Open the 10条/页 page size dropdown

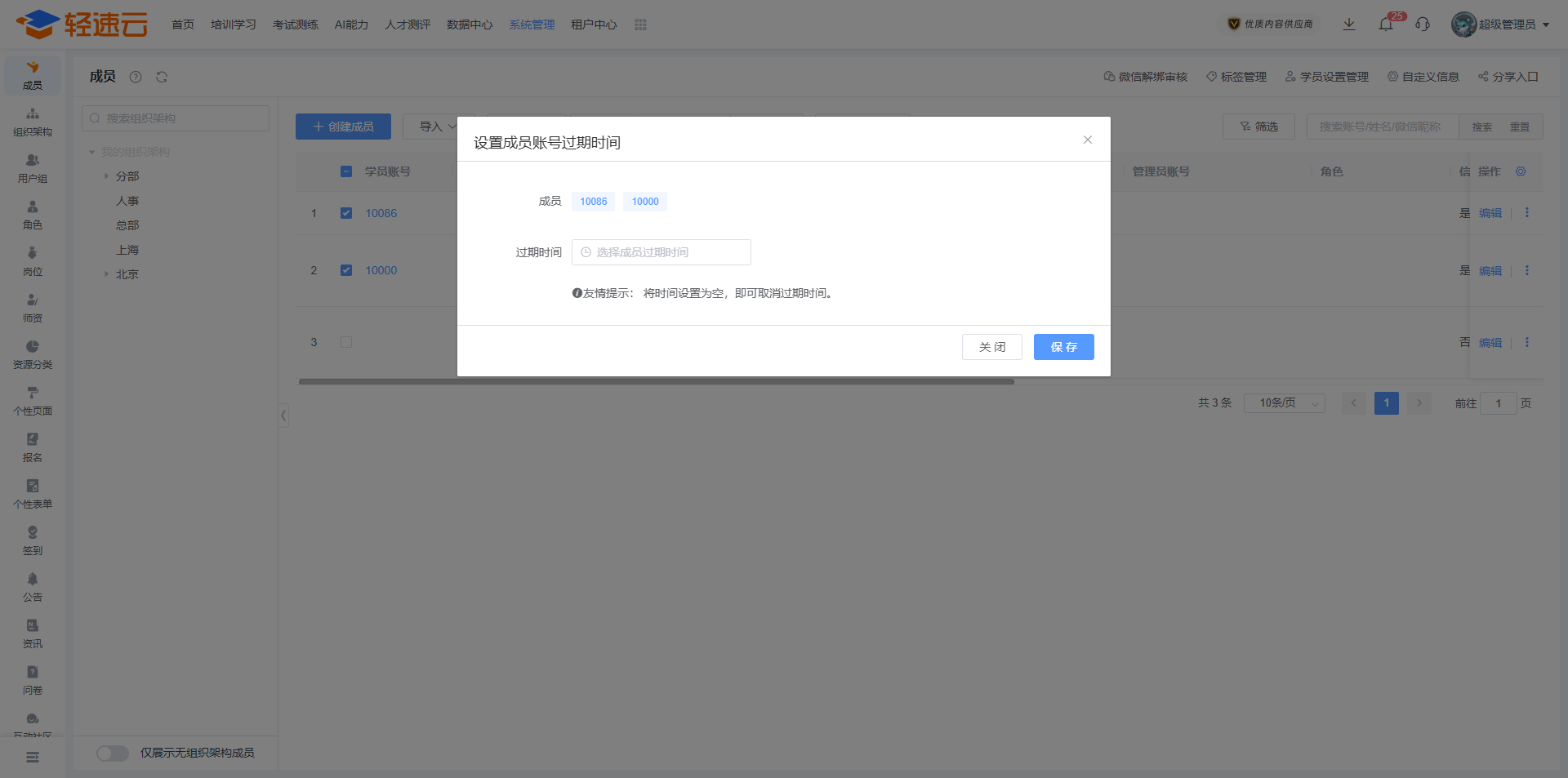1284,403
